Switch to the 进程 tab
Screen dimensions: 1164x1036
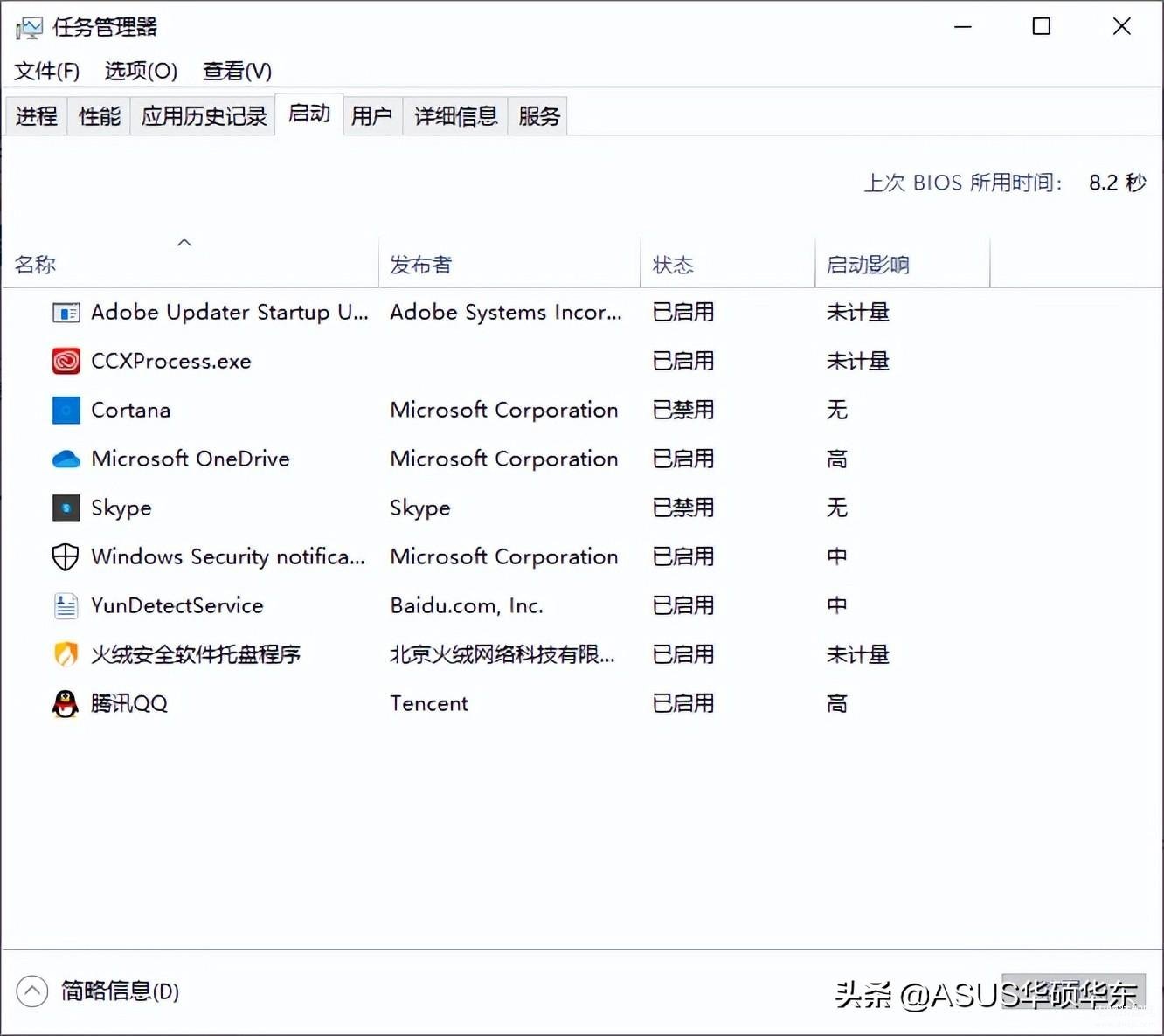pyautogui.click(x=37, y=116)
